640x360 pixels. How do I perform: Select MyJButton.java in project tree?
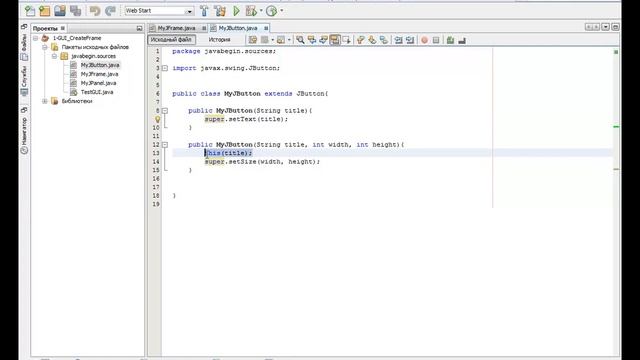(x=100, y=65)
